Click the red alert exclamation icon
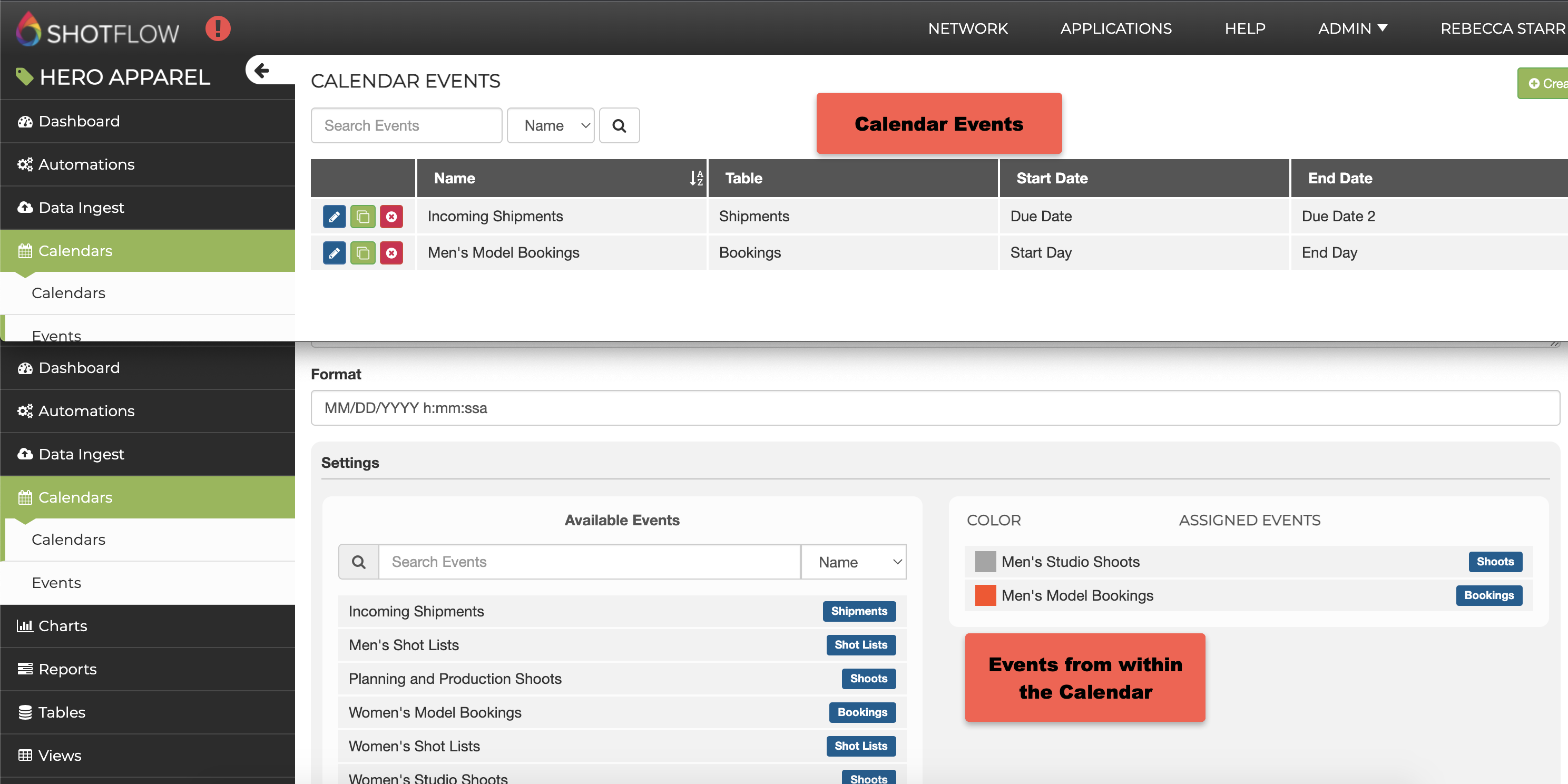Screen dimensions: 1568x784 pos(218,28)
